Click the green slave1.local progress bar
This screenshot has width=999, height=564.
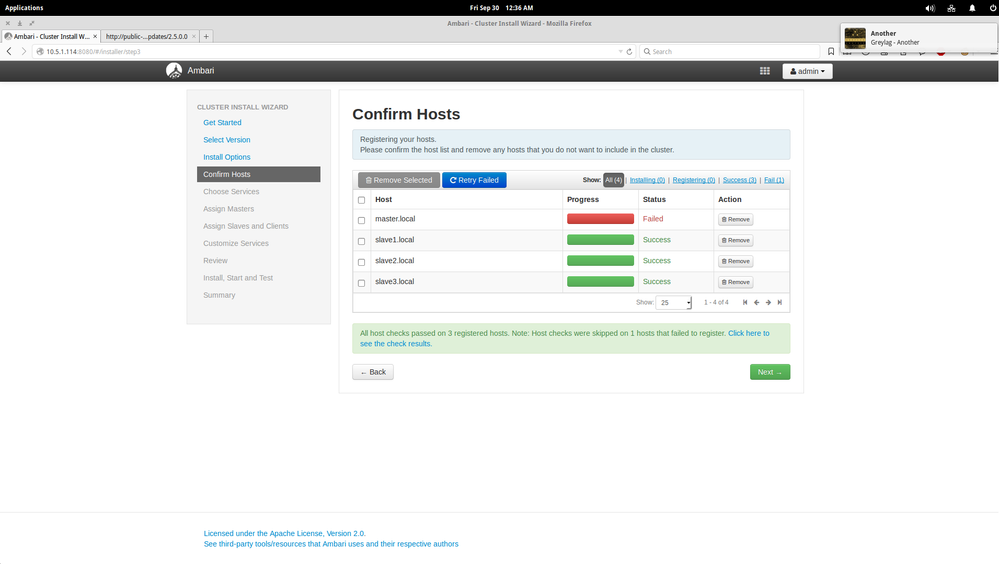click(600, 240)
